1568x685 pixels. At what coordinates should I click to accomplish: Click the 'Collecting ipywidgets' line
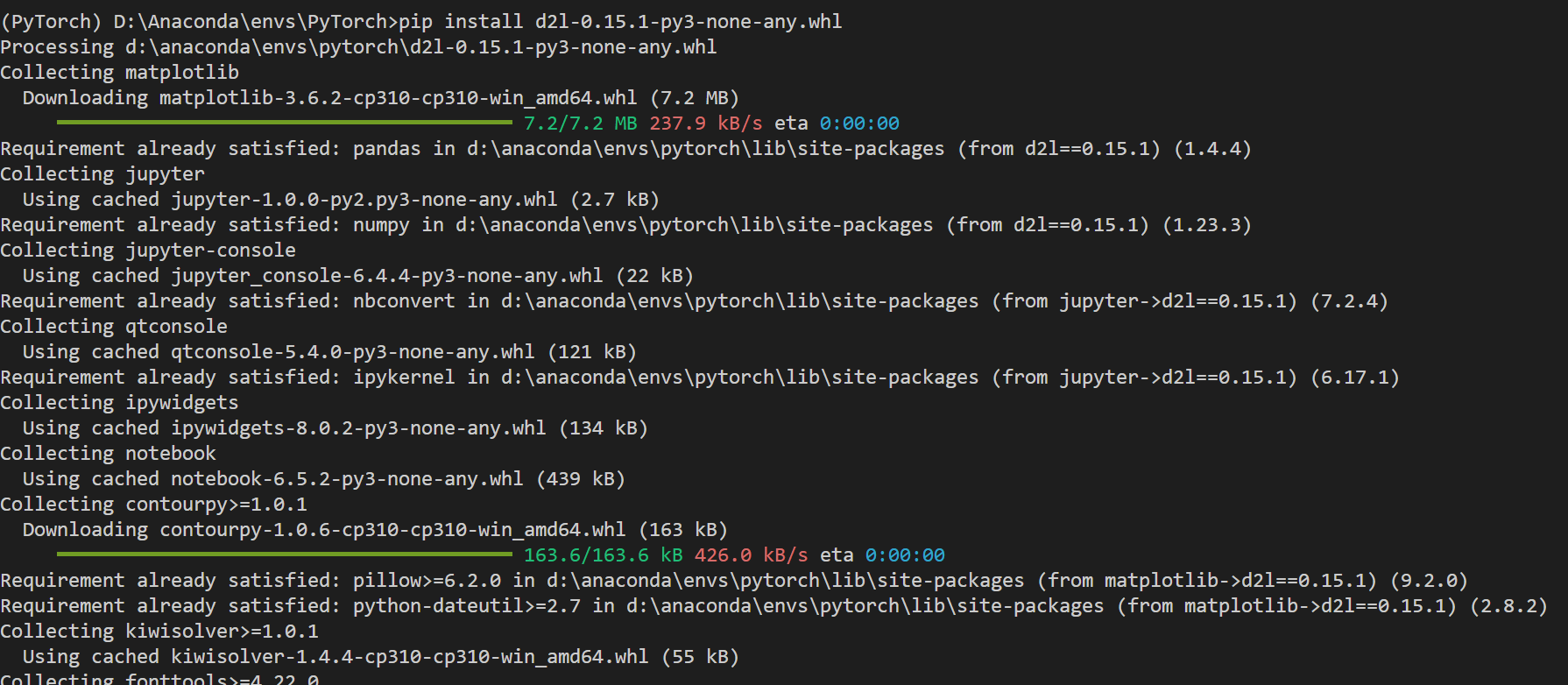click(x=120, y=402)
